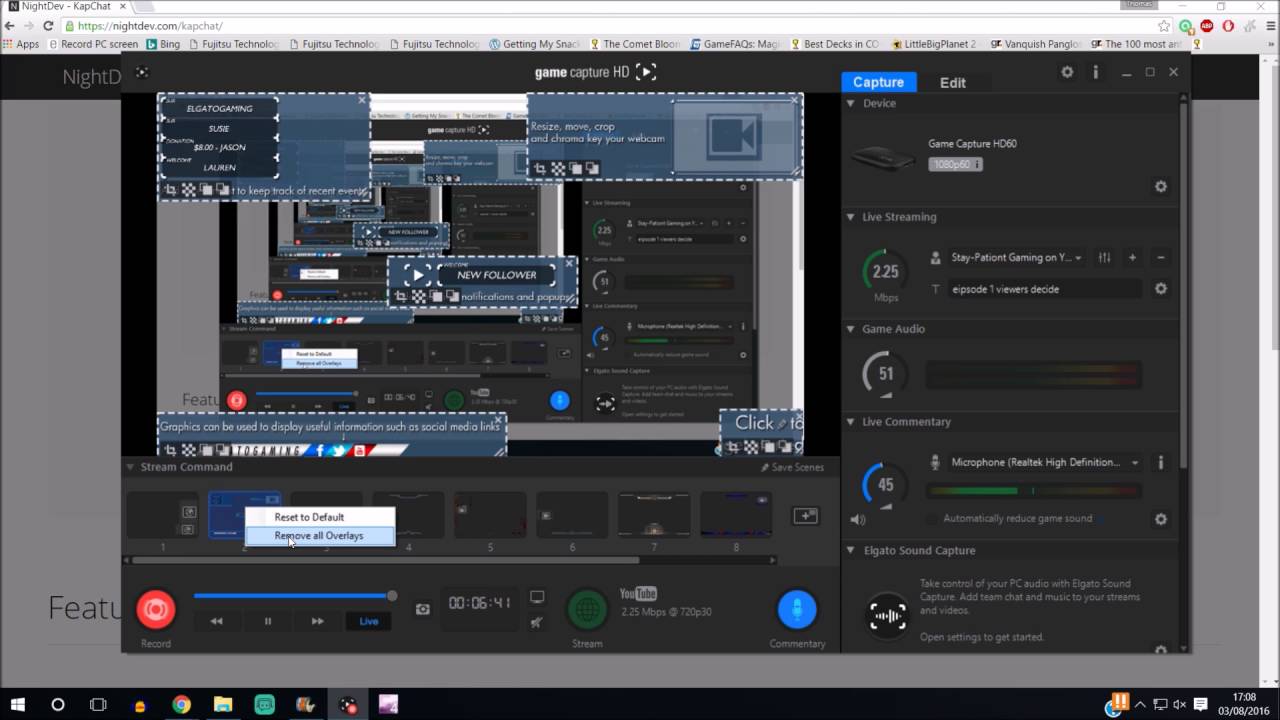The width and height of the screenshot is (1280, 720).
Task: Open the Device settings gear
Action: [1161, 187]
